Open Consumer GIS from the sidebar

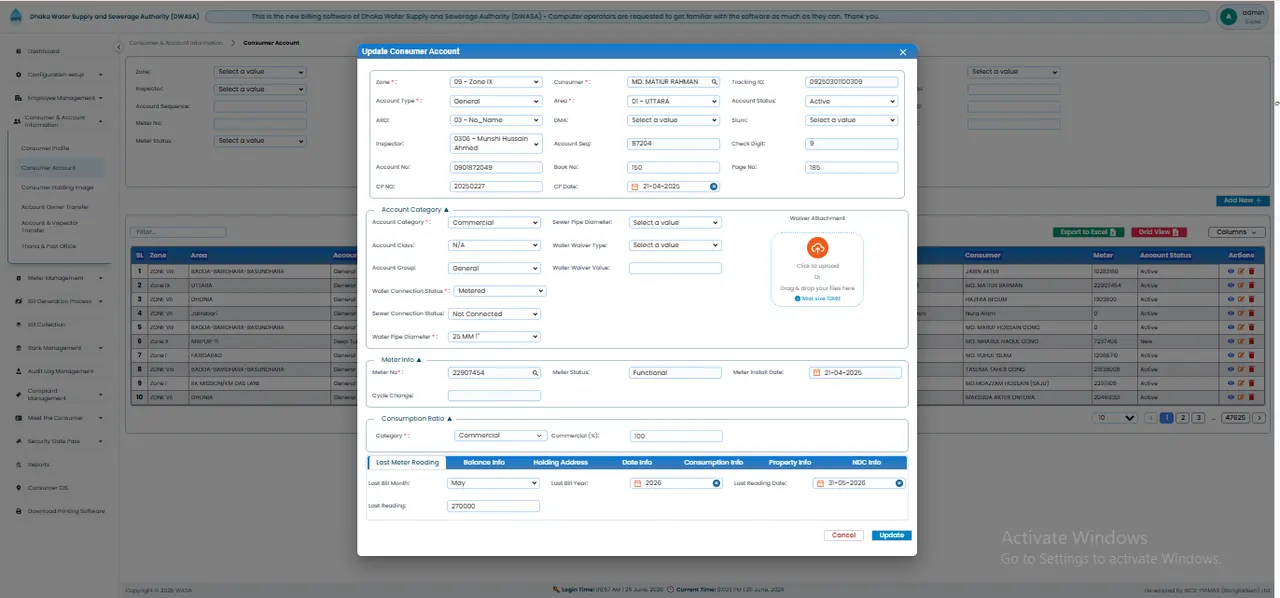click(47, 488)
